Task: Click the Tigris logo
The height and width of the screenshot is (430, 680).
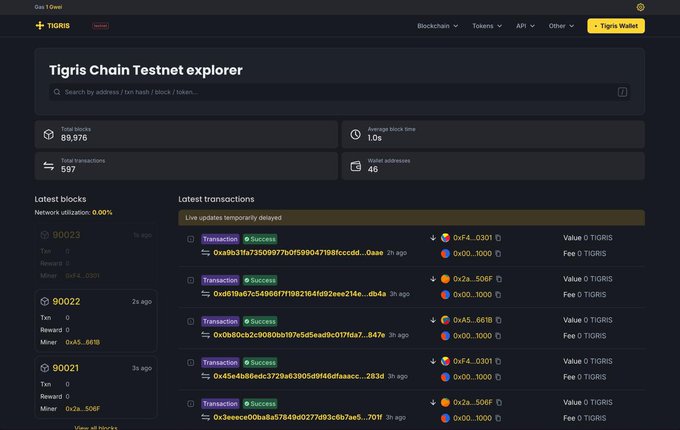Action: click(52, 26)
